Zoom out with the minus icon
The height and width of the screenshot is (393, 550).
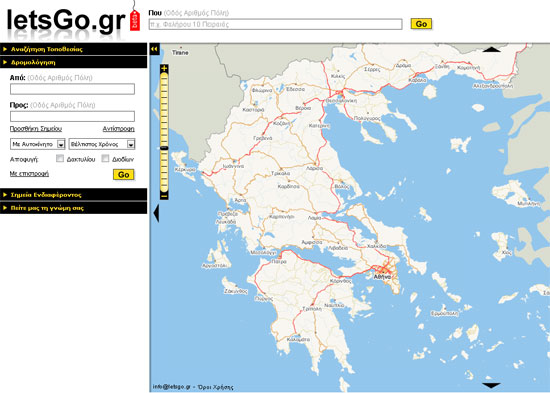[164, 196]
